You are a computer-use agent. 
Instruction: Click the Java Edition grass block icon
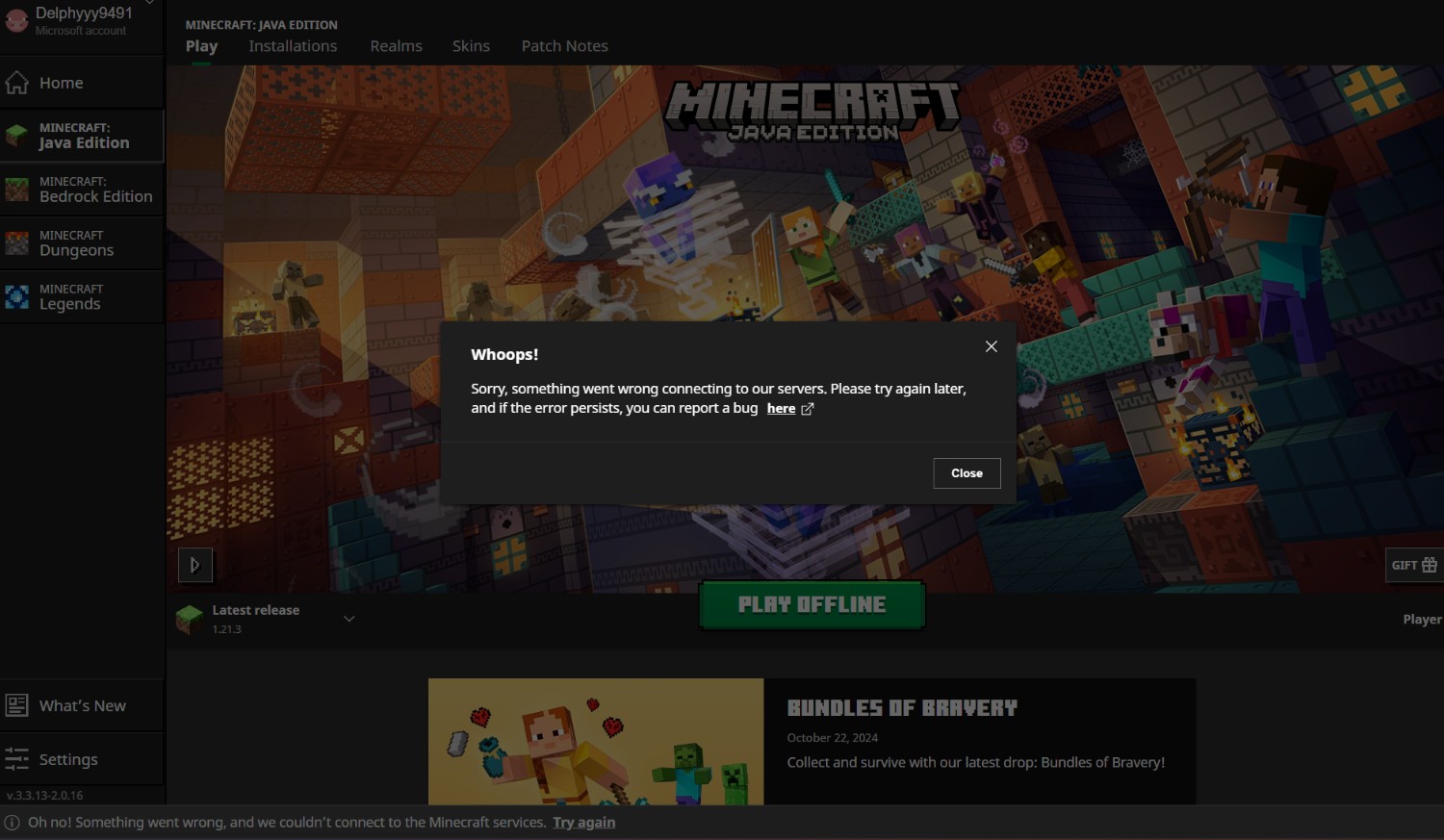[16, 136]
